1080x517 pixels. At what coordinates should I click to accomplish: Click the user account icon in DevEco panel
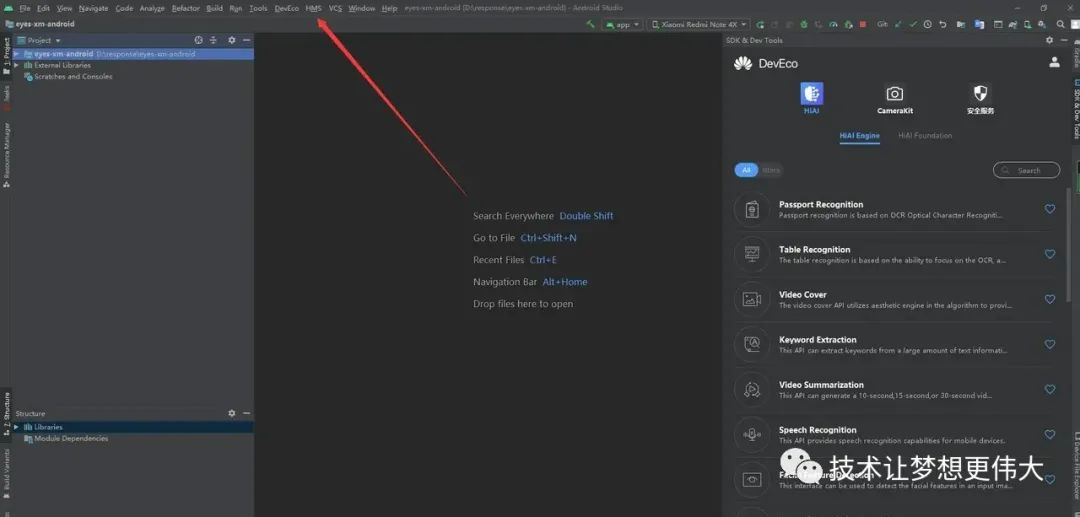(1054, 62)
